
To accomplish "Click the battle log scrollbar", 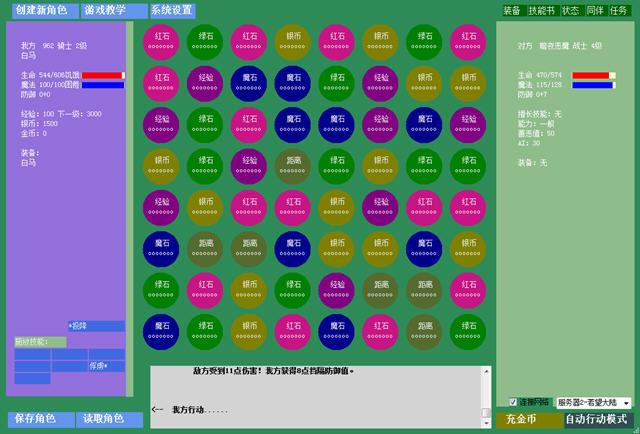I will coord(486,390).
